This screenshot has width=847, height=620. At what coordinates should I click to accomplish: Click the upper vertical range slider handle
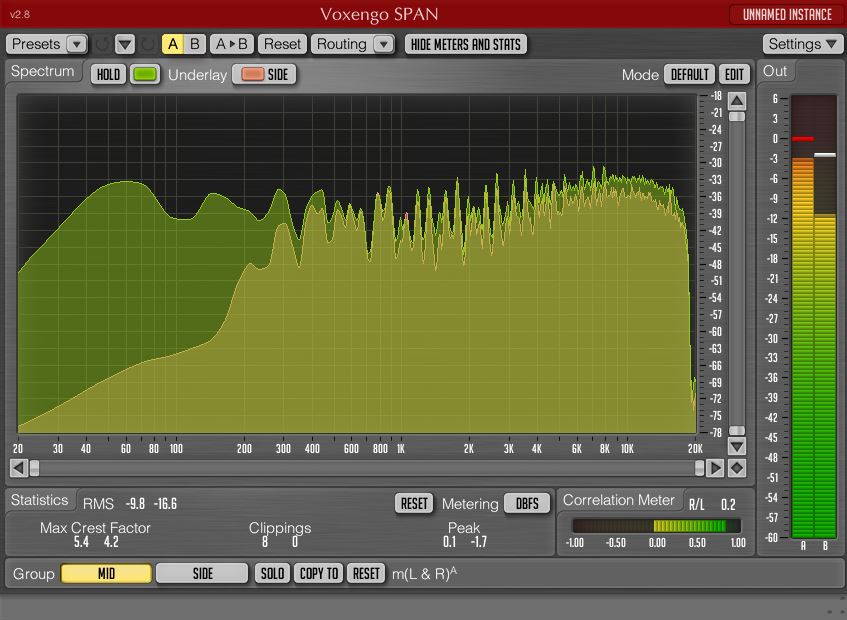point(737,117)
